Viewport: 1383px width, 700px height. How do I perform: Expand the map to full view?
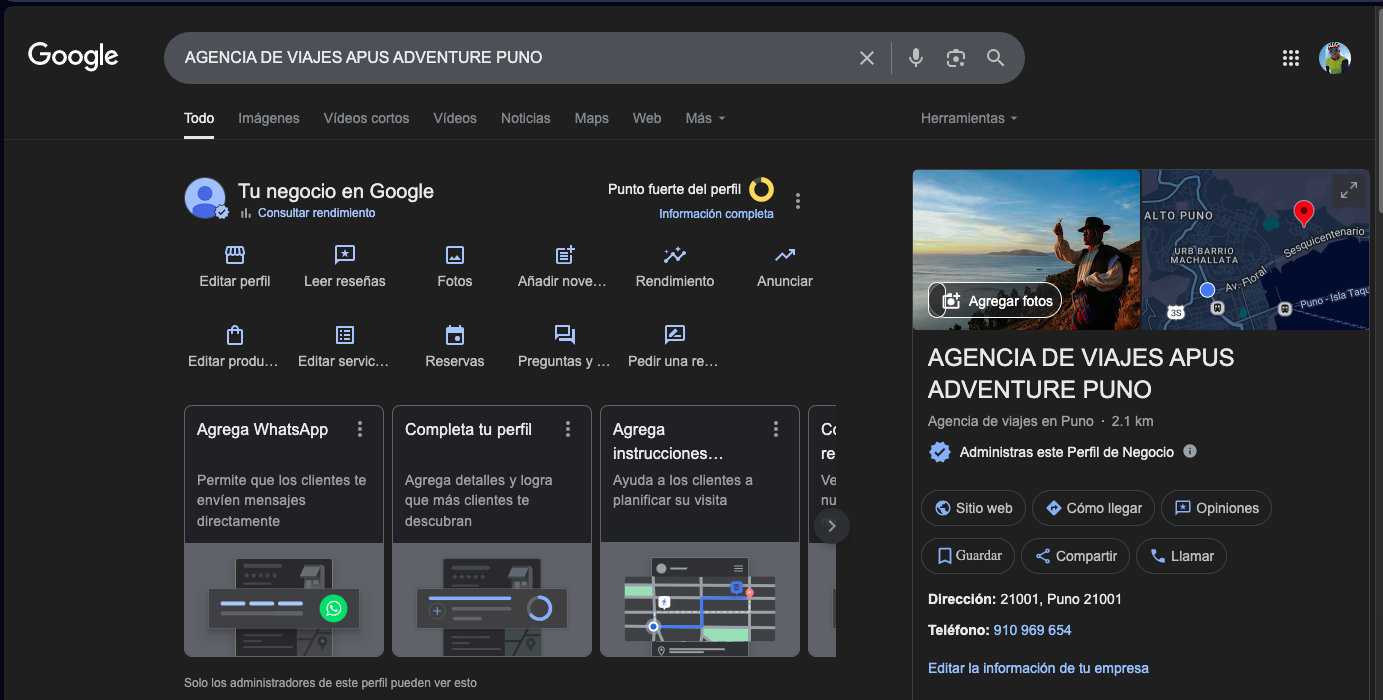click(x=1349, y=190)
